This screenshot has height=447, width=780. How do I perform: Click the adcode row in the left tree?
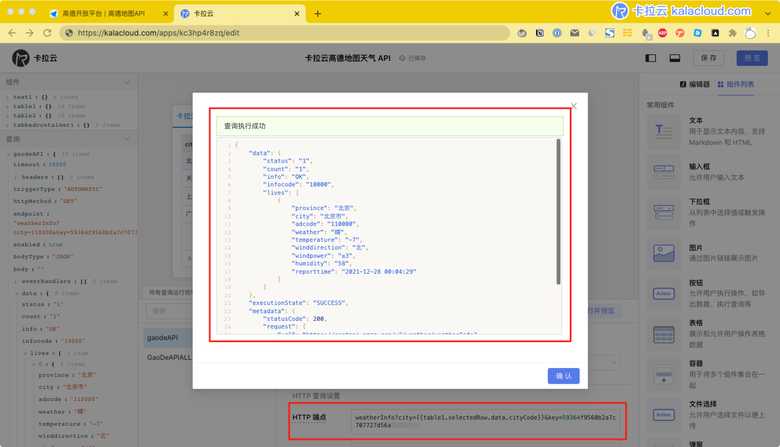click(68, 399)
